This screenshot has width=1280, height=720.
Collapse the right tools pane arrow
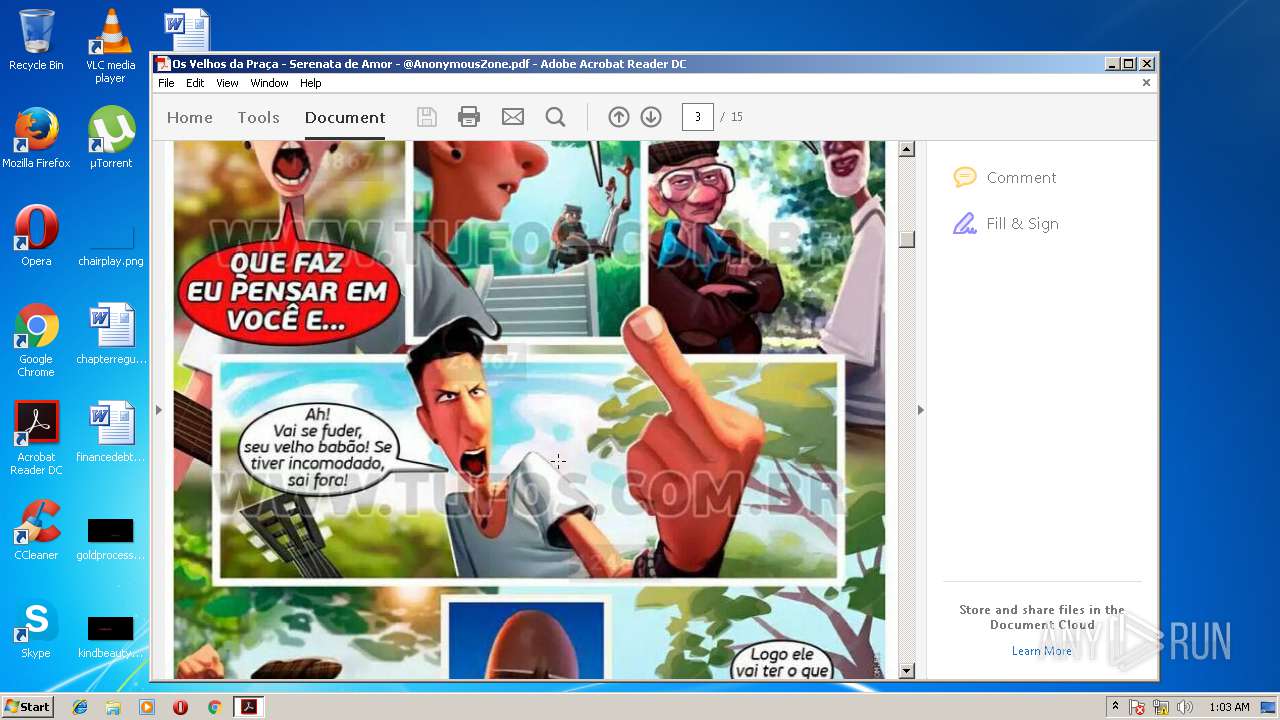coord(921,410)
